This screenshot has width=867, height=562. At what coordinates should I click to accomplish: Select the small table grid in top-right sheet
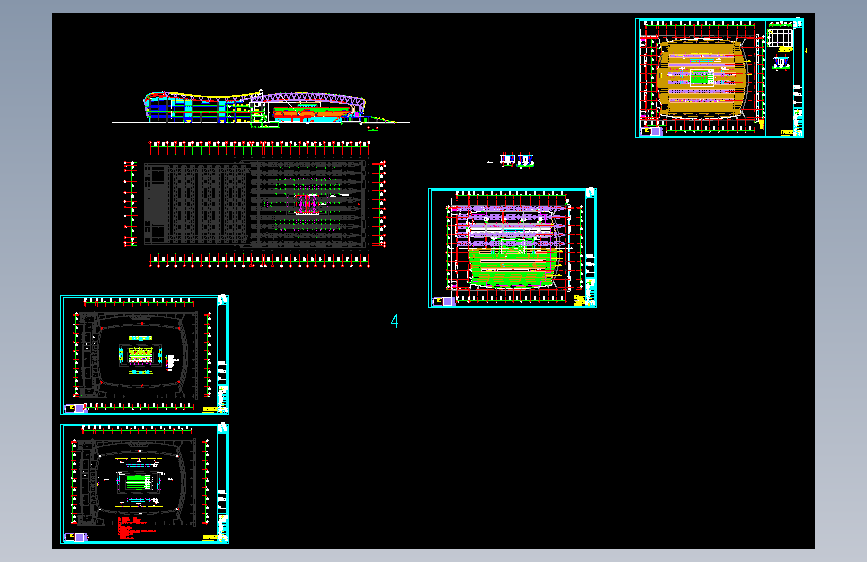(780, 38)
